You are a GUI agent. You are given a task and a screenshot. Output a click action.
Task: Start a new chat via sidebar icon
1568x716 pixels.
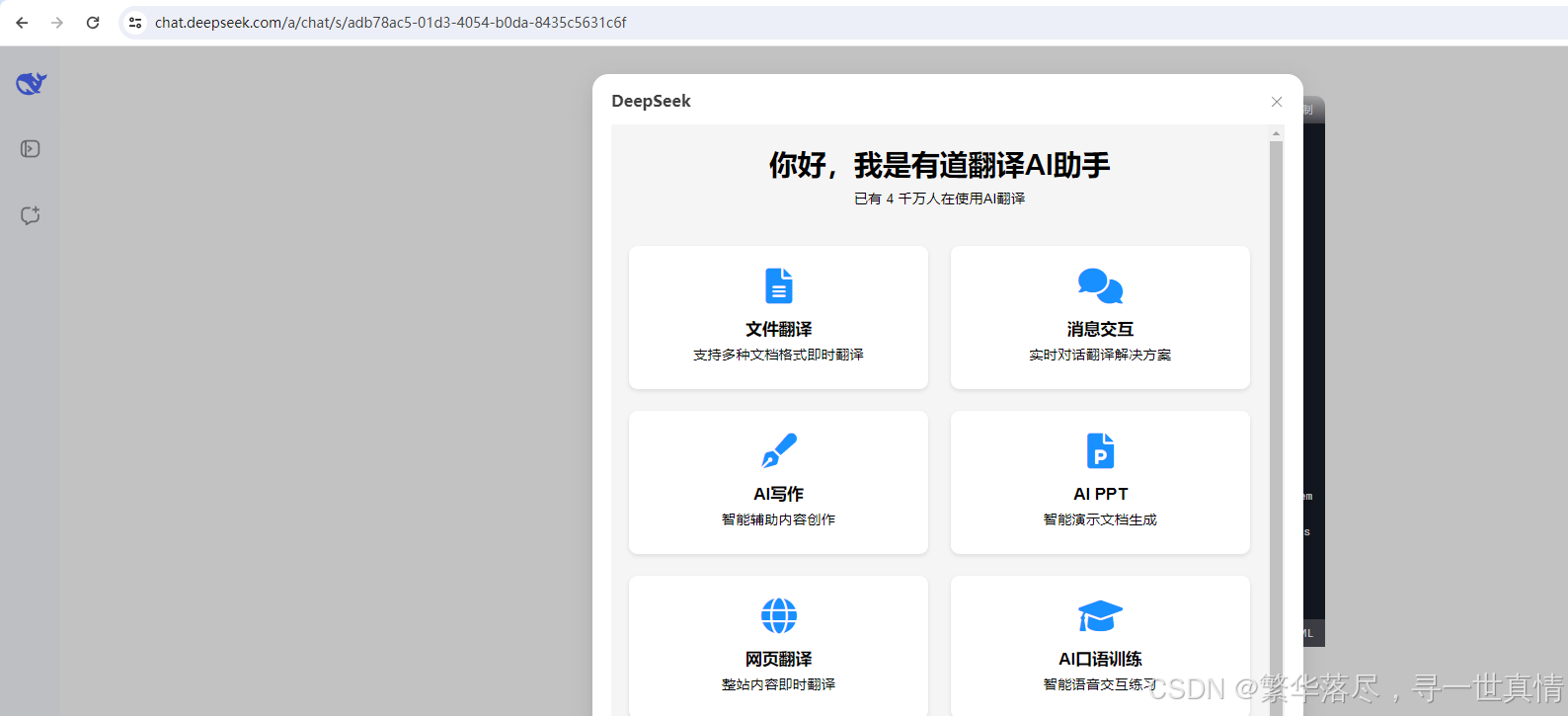pyautogui.click(x=31, y=215)
